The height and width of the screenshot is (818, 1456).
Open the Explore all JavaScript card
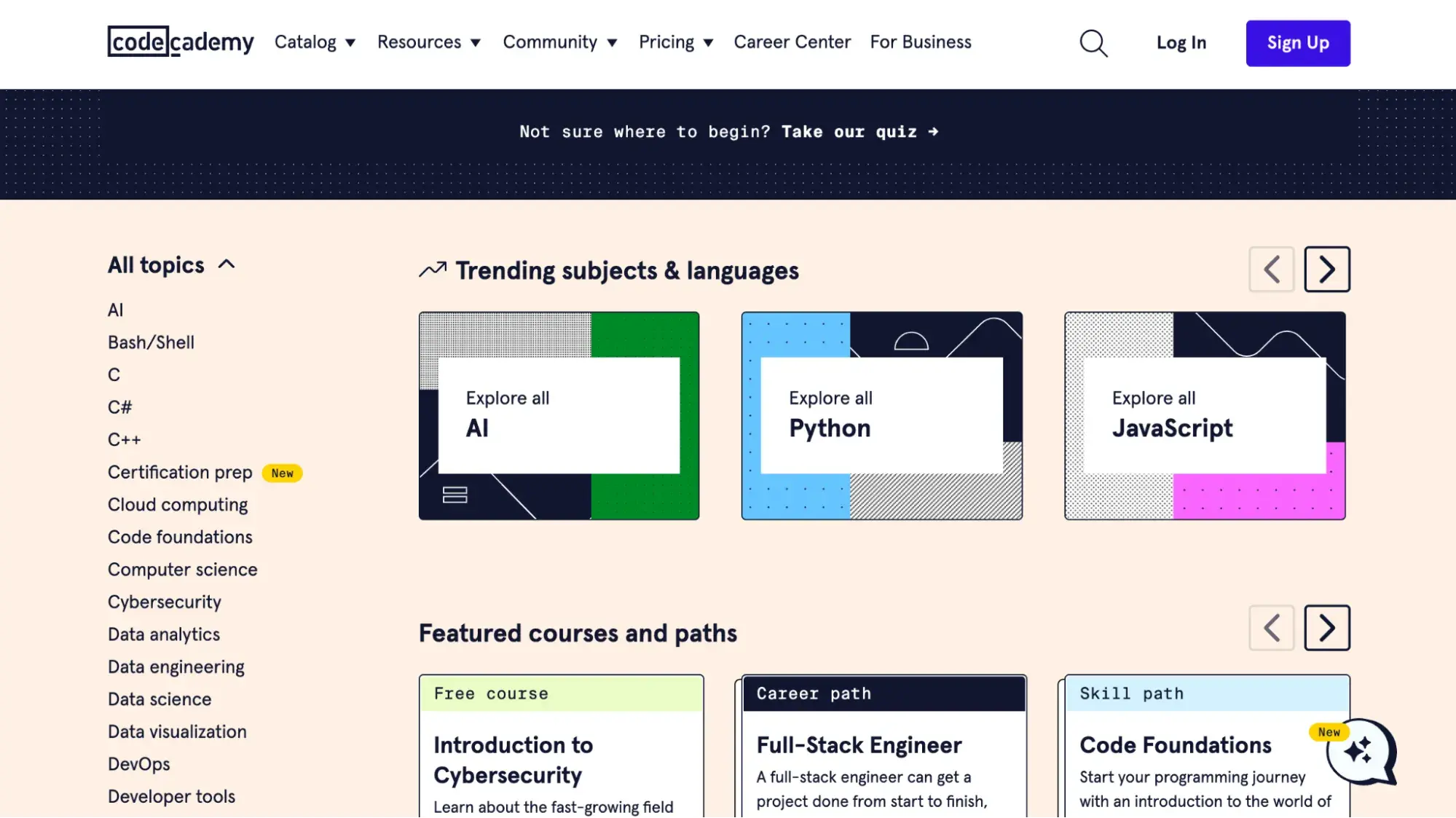click(1205, 416)
